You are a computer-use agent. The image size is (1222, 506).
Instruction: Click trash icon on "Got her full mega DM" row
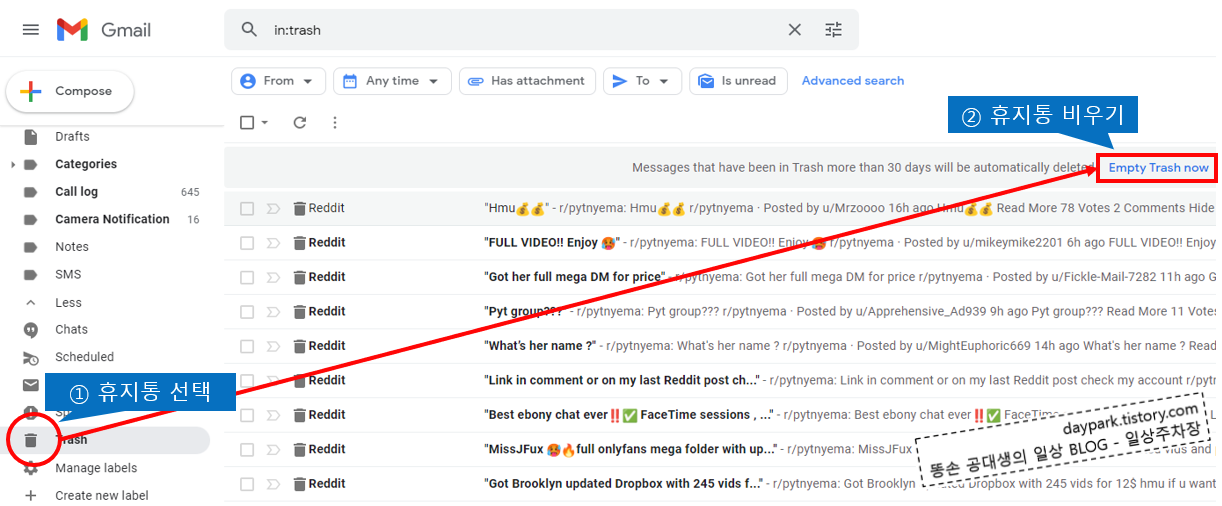pos(299,277)
